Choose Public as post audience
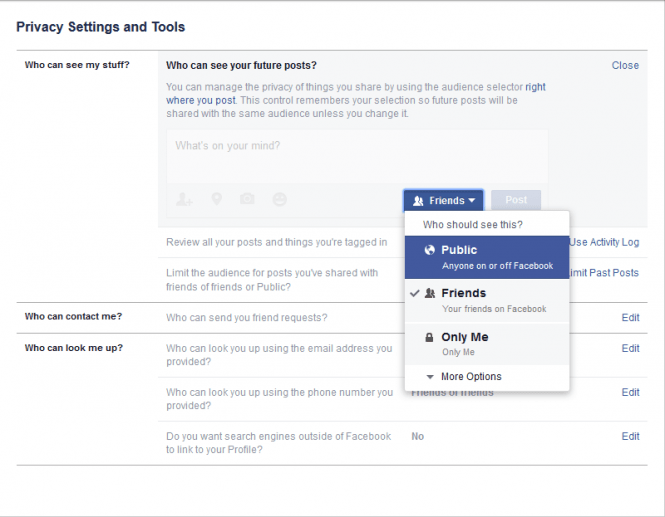The image size is (665, 517). click(x=487, y=257)
